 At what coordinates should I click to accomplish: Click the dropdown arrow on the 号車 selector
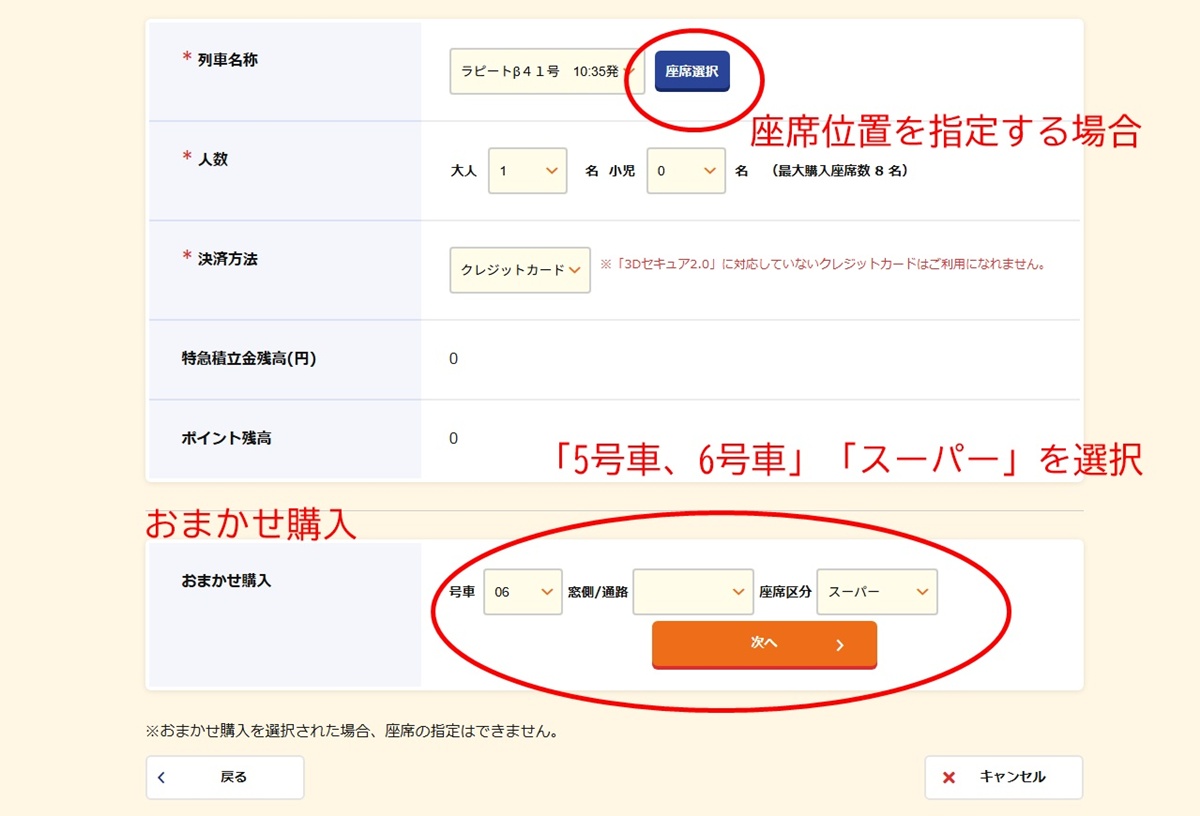click(548, 592)
